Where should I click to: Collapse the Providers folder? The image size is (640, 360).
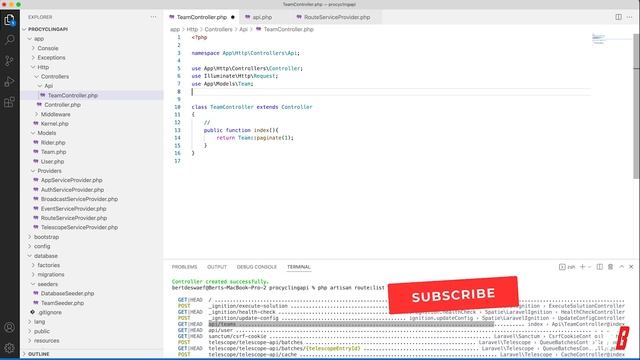[49, 171]
